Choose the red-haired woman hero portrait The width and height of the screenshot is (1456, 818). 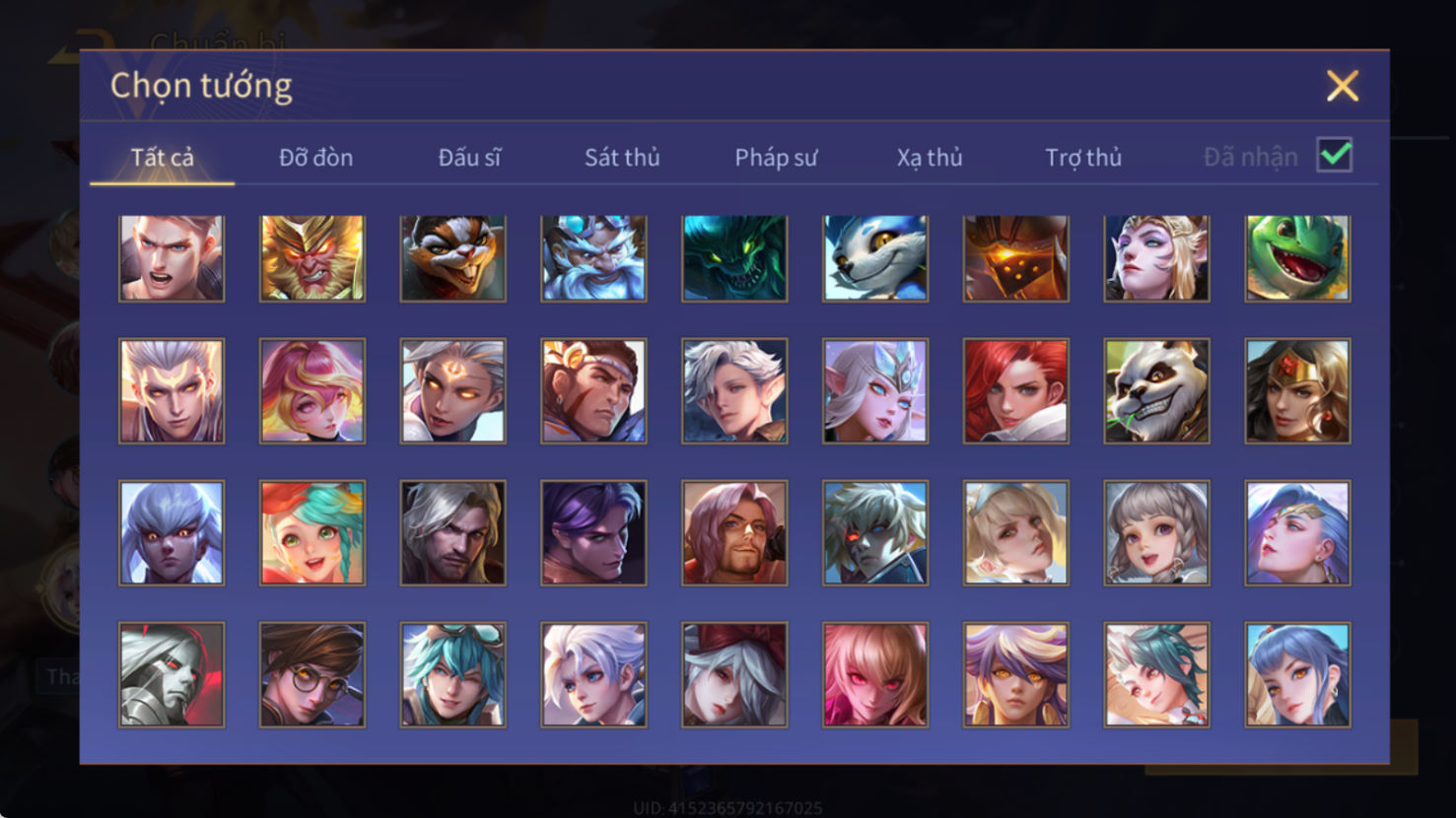tap(1016, 391)
